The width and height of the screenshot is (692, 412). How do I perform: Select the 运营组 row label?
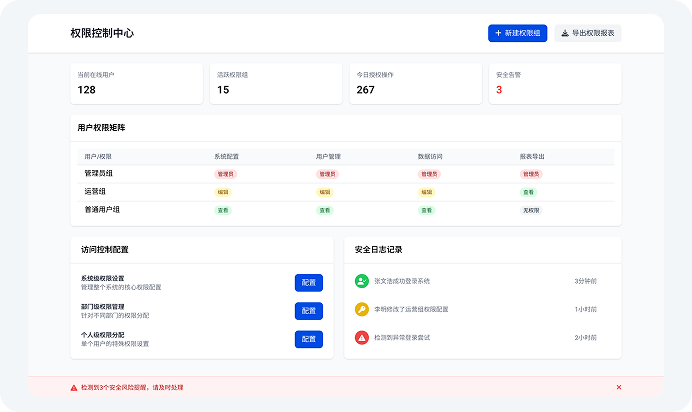(x=95, y=191)
